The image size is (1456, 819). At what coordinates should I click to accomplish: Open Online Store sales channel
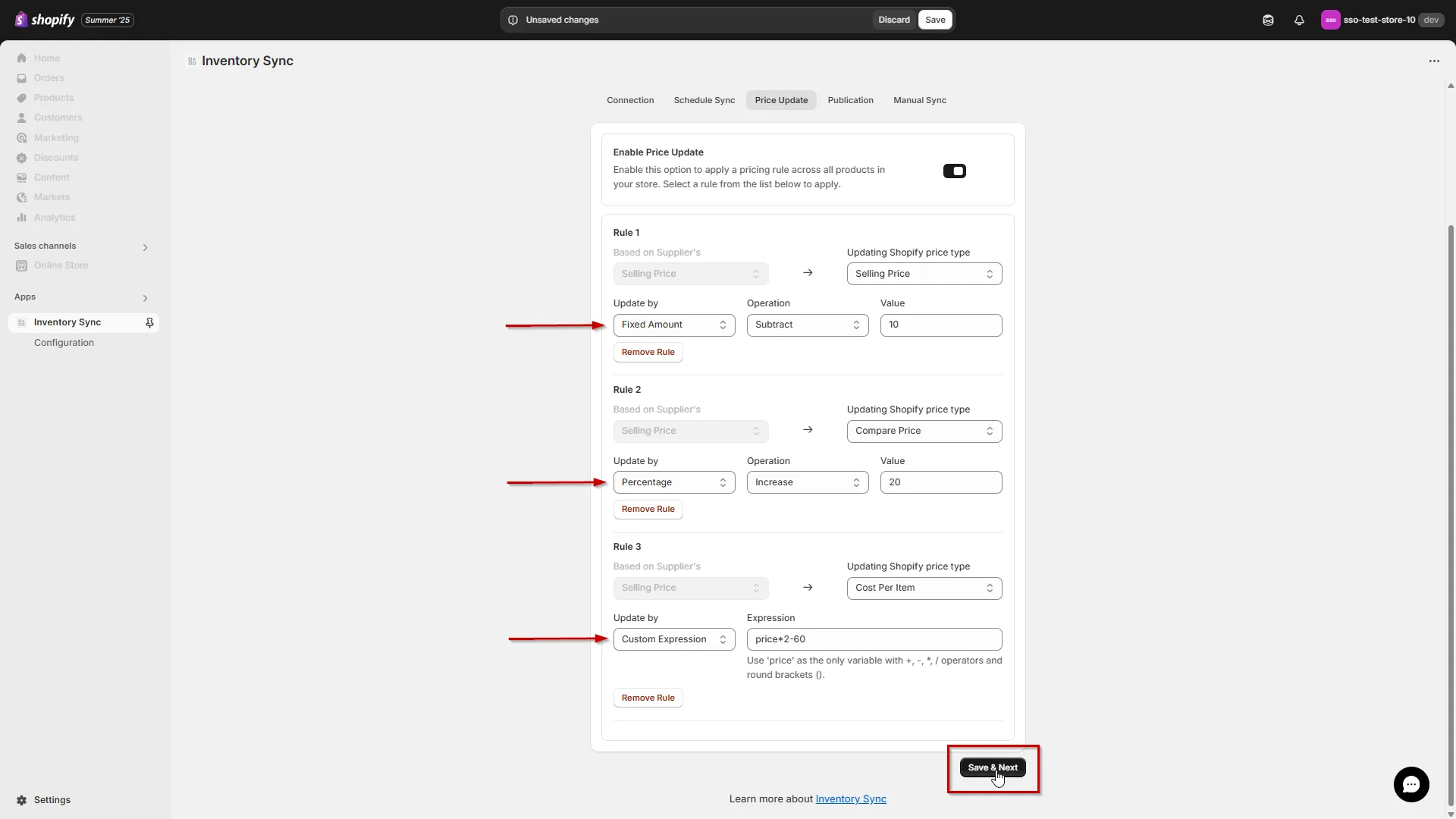click(x=61, y=265)
